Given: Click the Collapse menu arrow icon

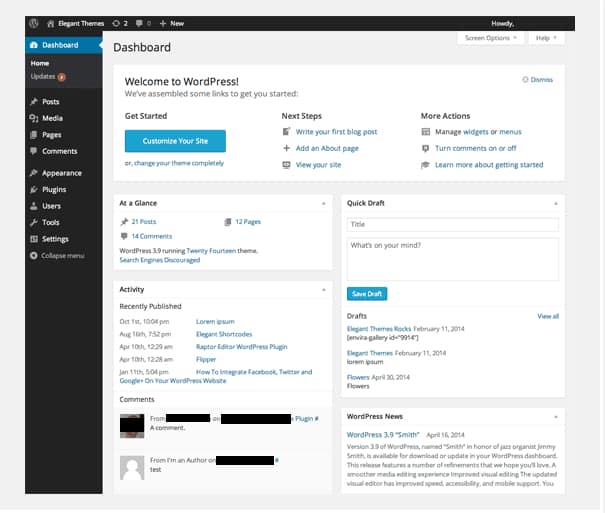Looking at the screenshot, I should click(x=34, y=255).
